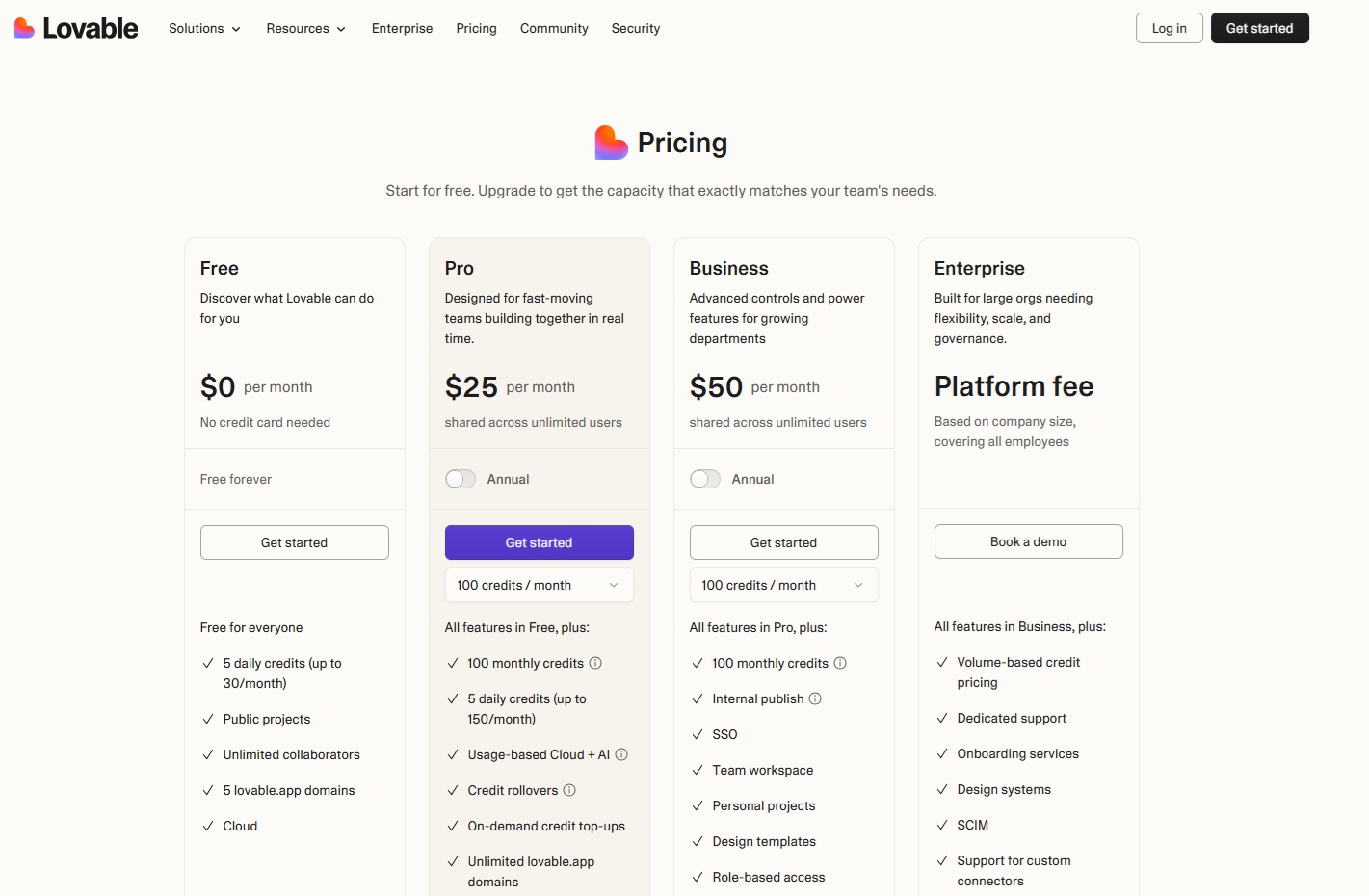Click the info icon next to Internal publish

815,698
